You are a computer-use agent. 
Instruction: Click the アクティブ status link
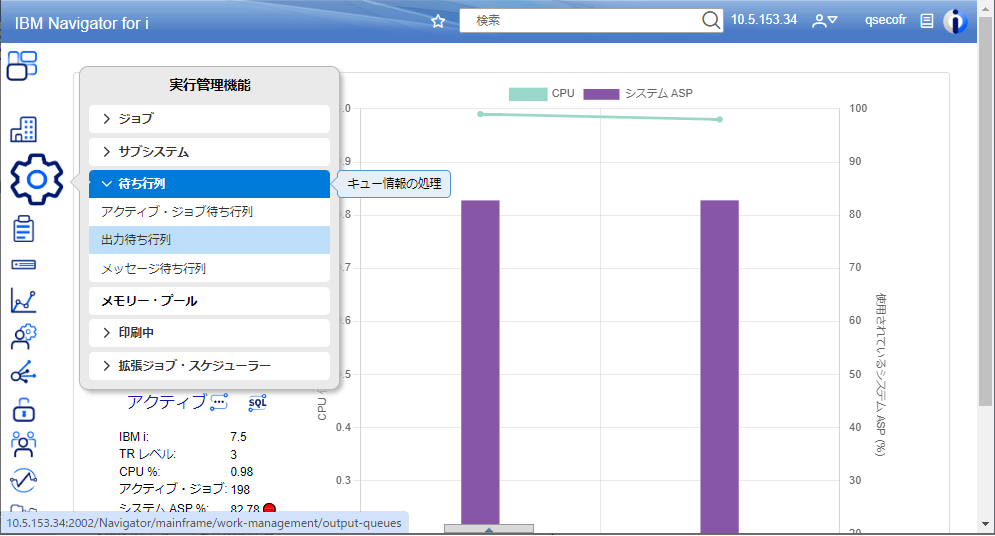click(x=167, y=402)
